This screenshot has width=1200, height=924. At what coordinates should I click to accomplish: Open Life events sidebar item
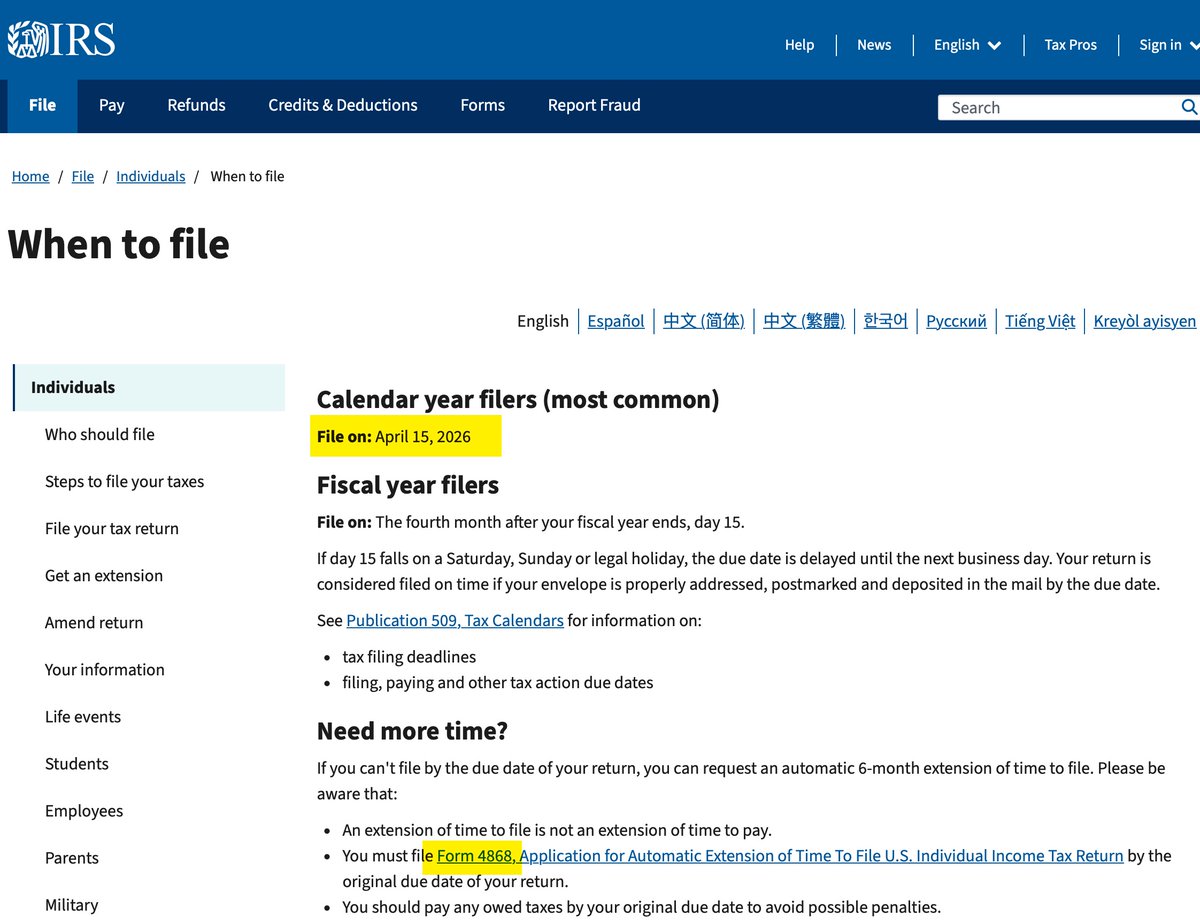click(x=83, y=716)
